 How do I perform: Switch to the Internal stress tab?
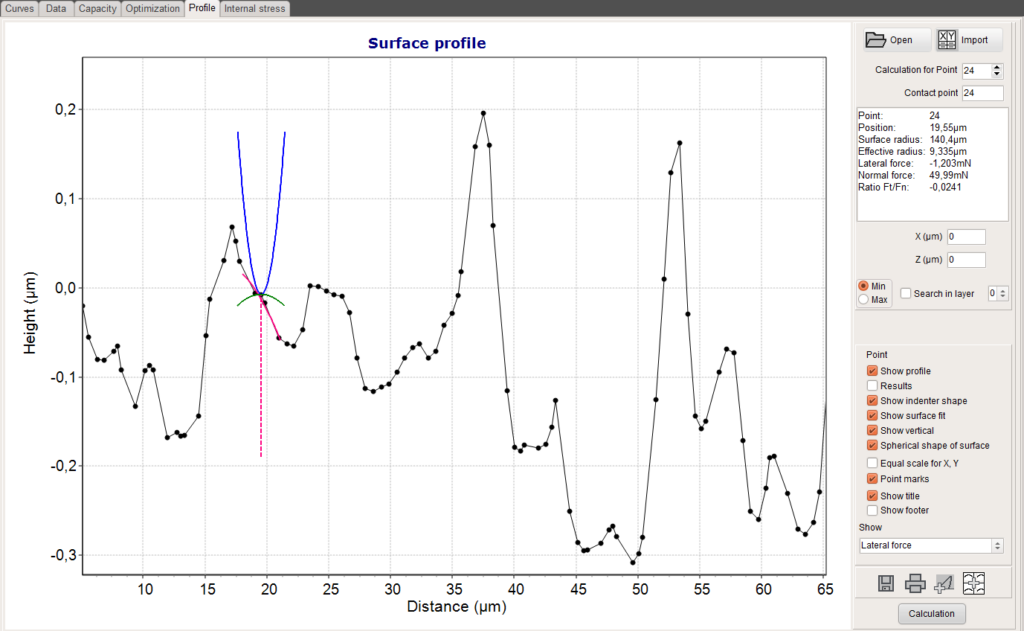pos(255,9)
